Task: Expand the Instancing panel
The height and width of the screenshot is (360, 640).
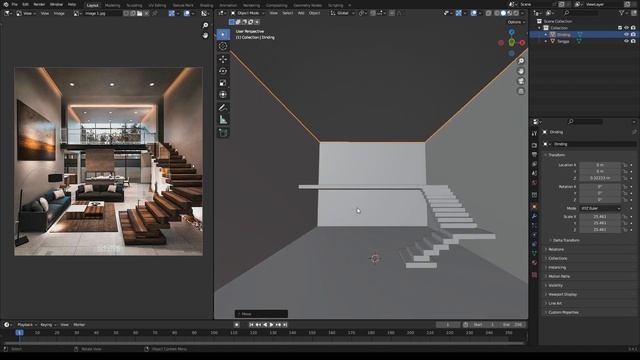Action: (557, 267)
